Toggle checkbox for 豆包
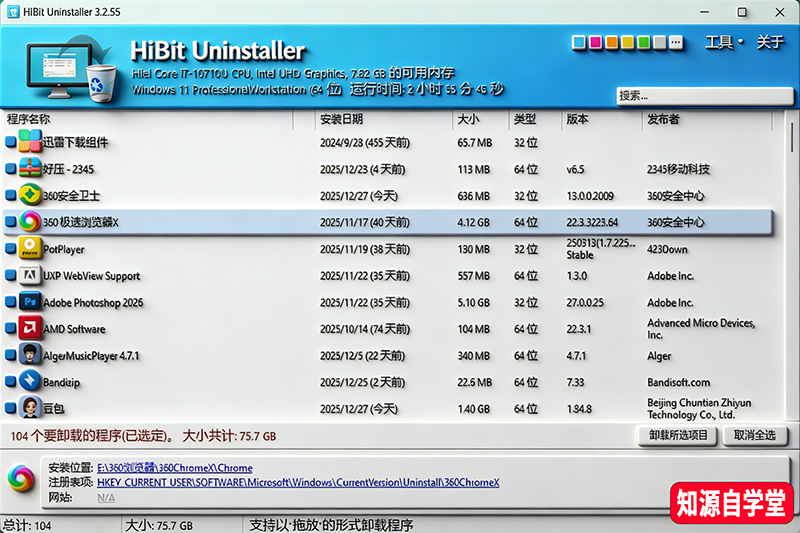 click(x=10, y=408)
